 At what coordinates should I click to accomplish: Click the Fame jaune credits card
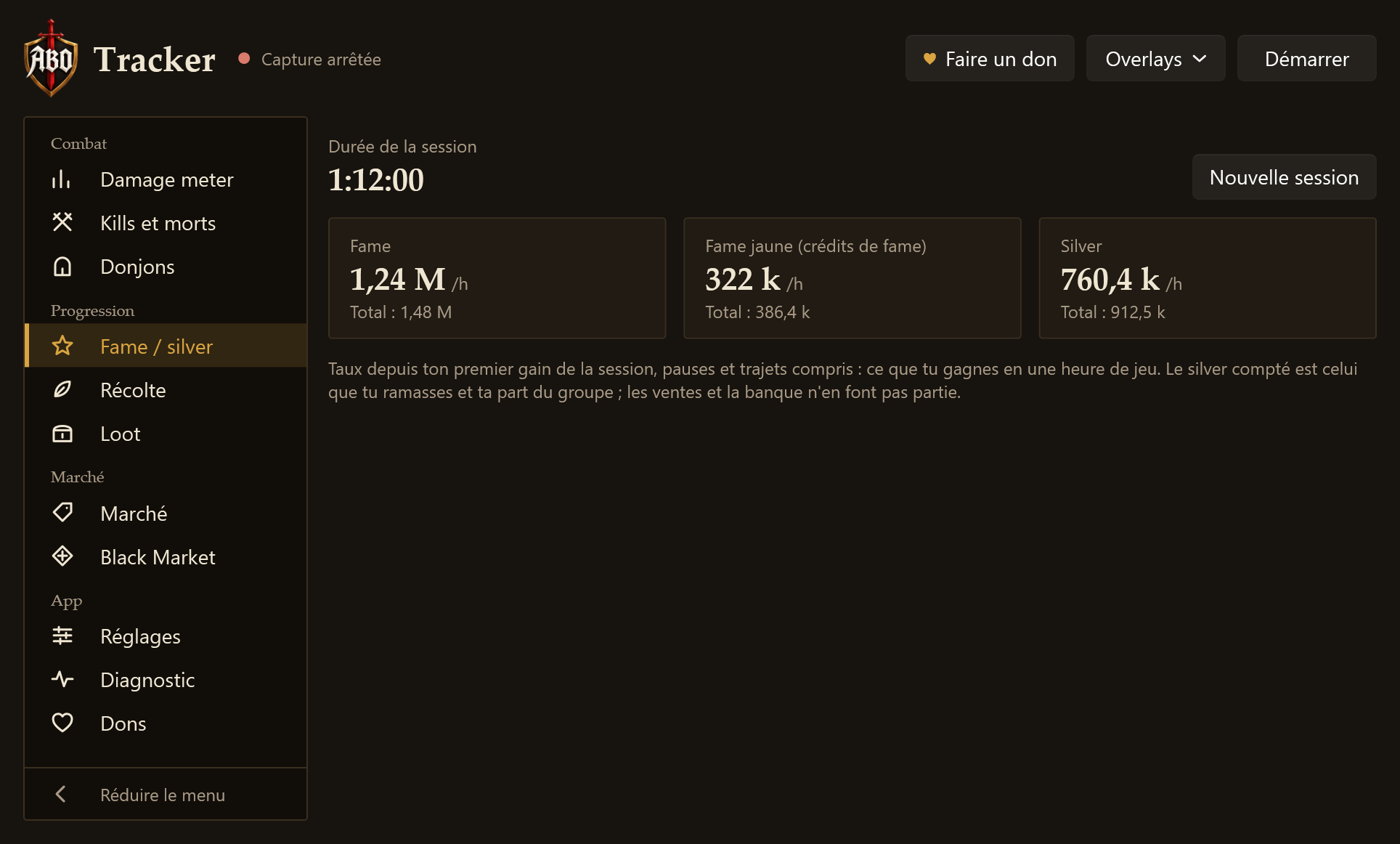click(852, 278)
